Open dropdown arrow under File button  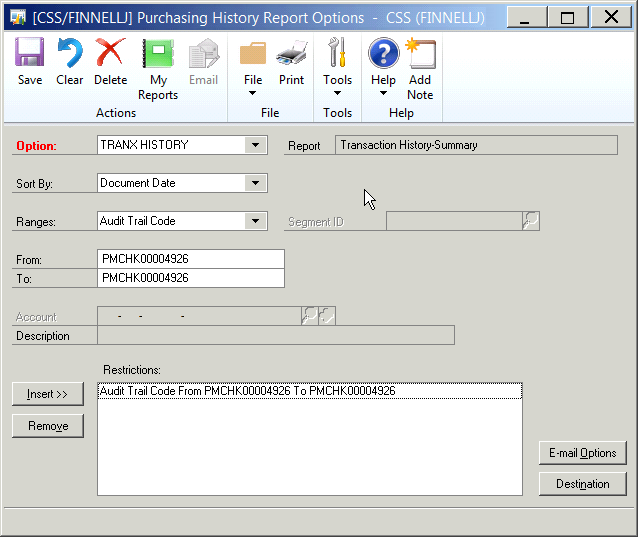tap(252, 93)
